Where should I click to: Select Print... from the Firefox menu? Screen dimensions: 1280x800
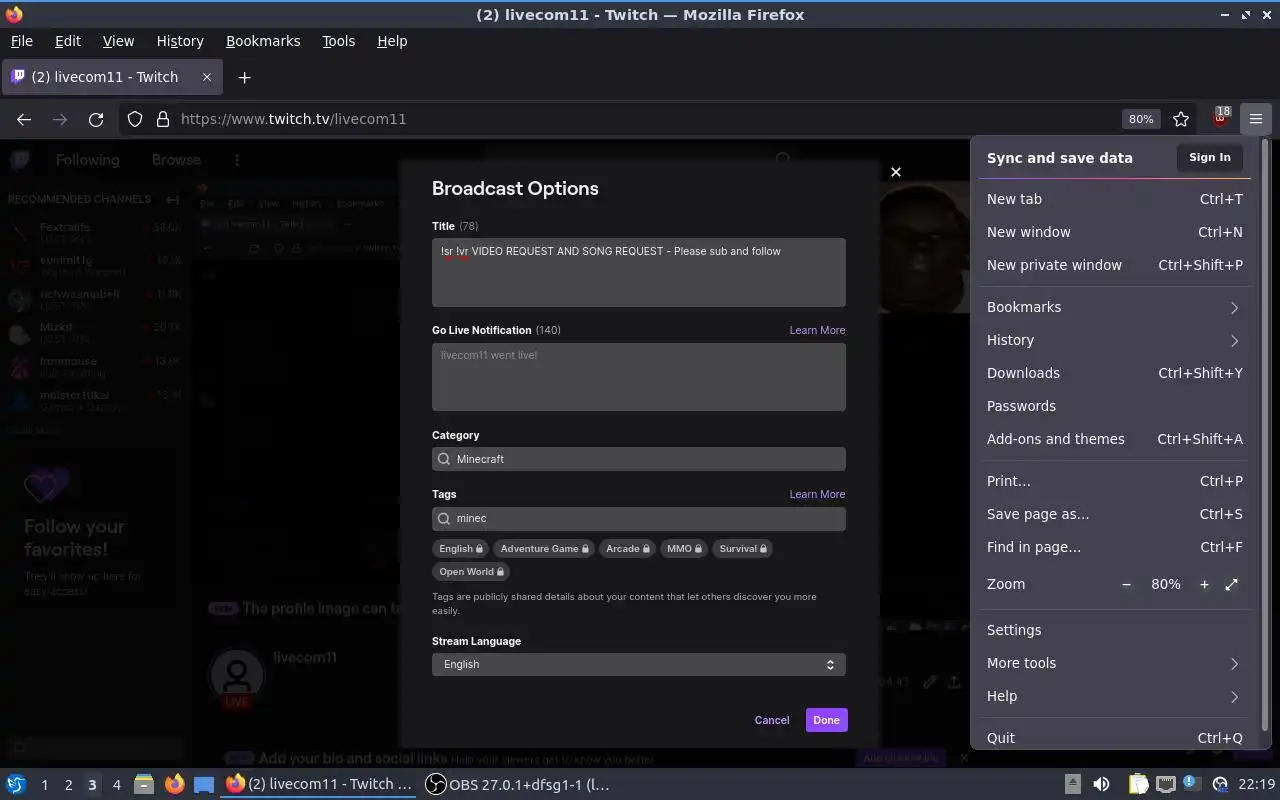point(1116,481)
